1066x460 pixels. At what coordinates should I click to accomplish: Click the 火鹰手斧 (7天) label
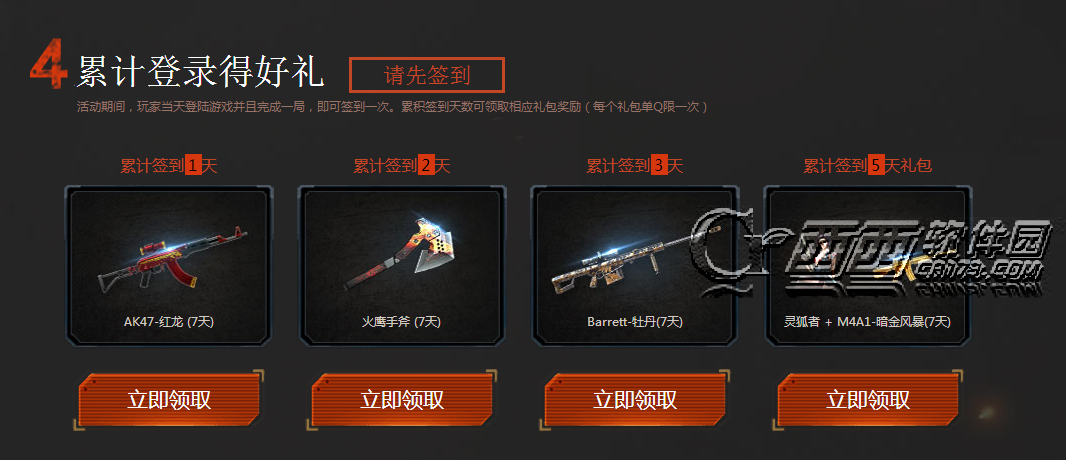(401, 321)
